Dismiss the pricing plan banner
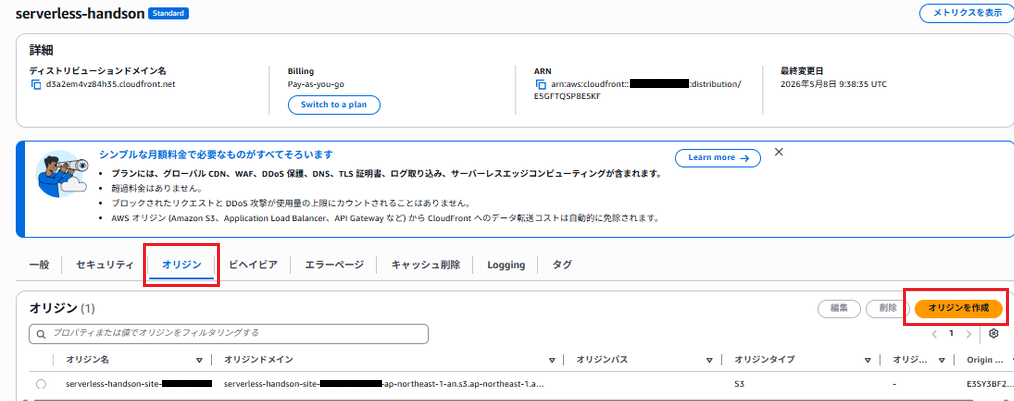The width and height of the screenshot is (1014, 401). pos(779,152)
